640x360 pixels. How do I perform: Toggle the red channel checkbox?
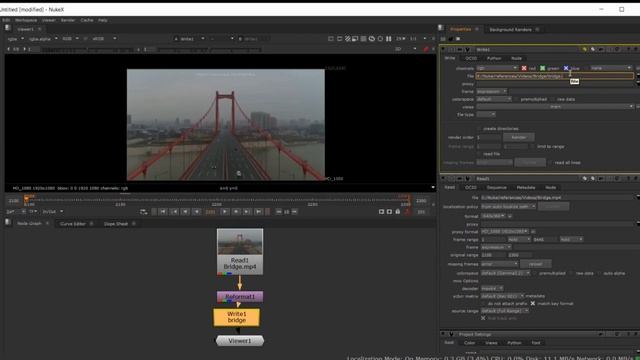point(524,68)
